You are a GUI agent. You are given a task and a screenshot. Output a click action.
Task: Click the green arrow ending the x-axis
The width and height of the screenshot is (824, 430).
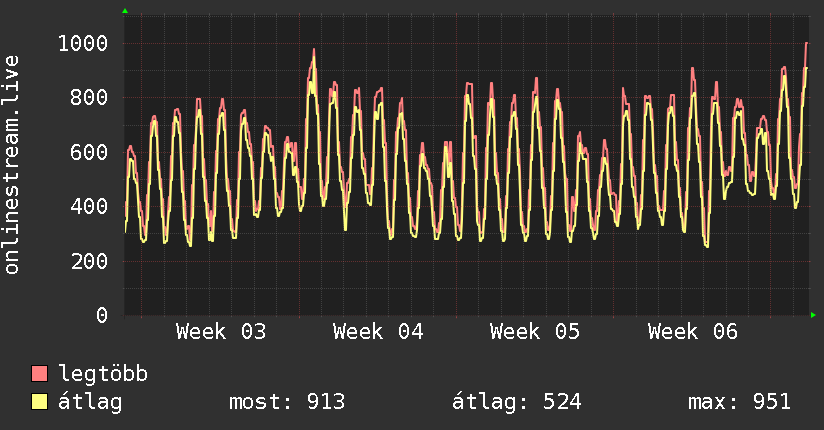click(814, 315)
